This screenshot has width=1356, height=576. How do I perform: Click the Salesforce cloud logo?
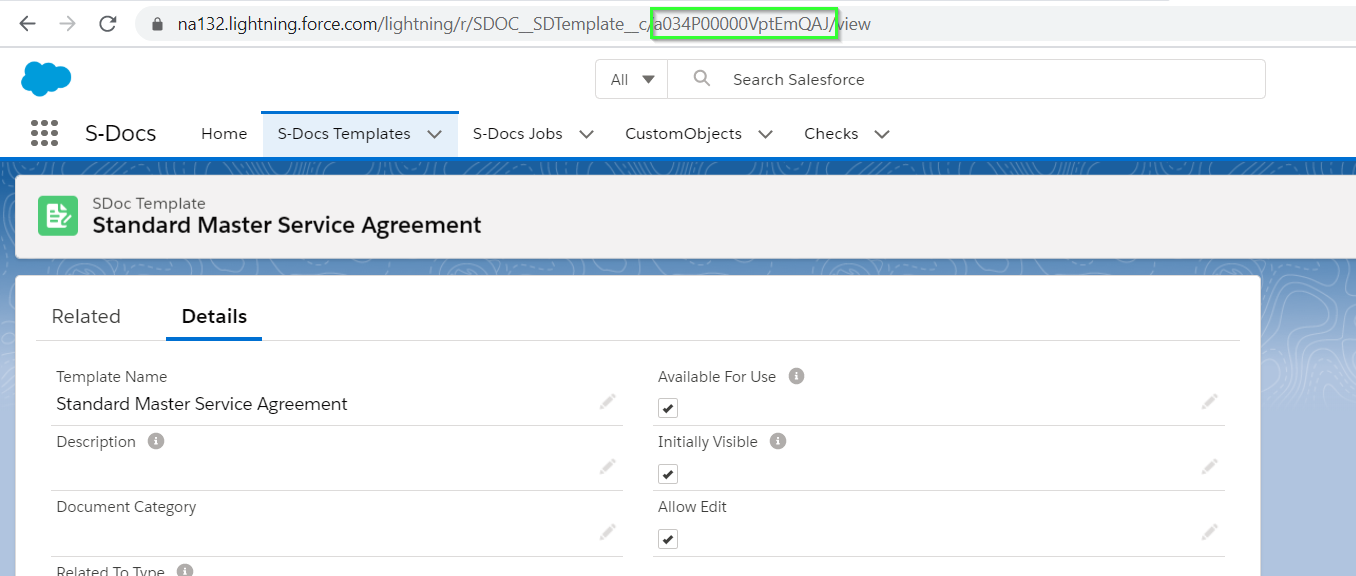click(x=46, y=78)
